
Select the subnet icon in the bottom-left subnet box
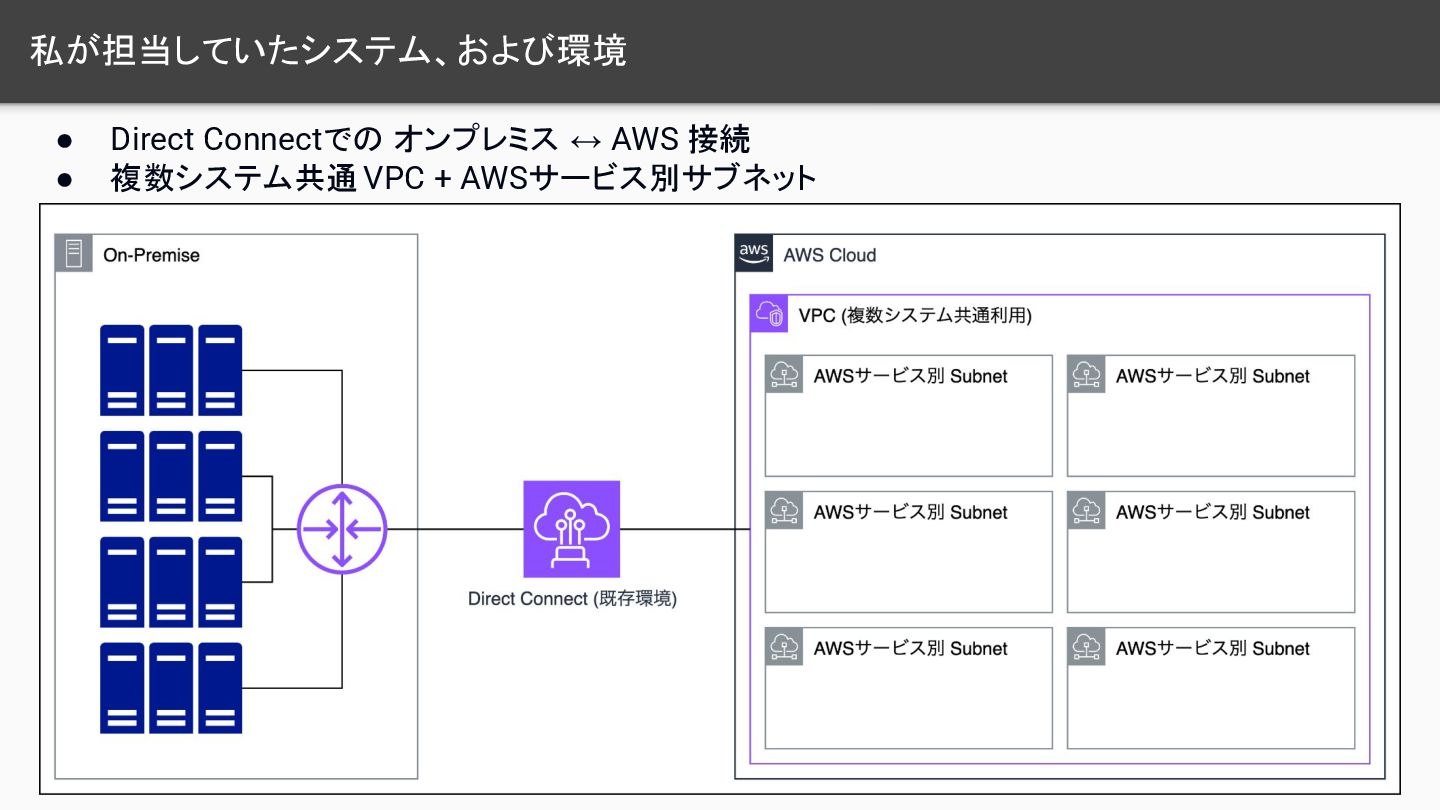(x=785, y=647)
